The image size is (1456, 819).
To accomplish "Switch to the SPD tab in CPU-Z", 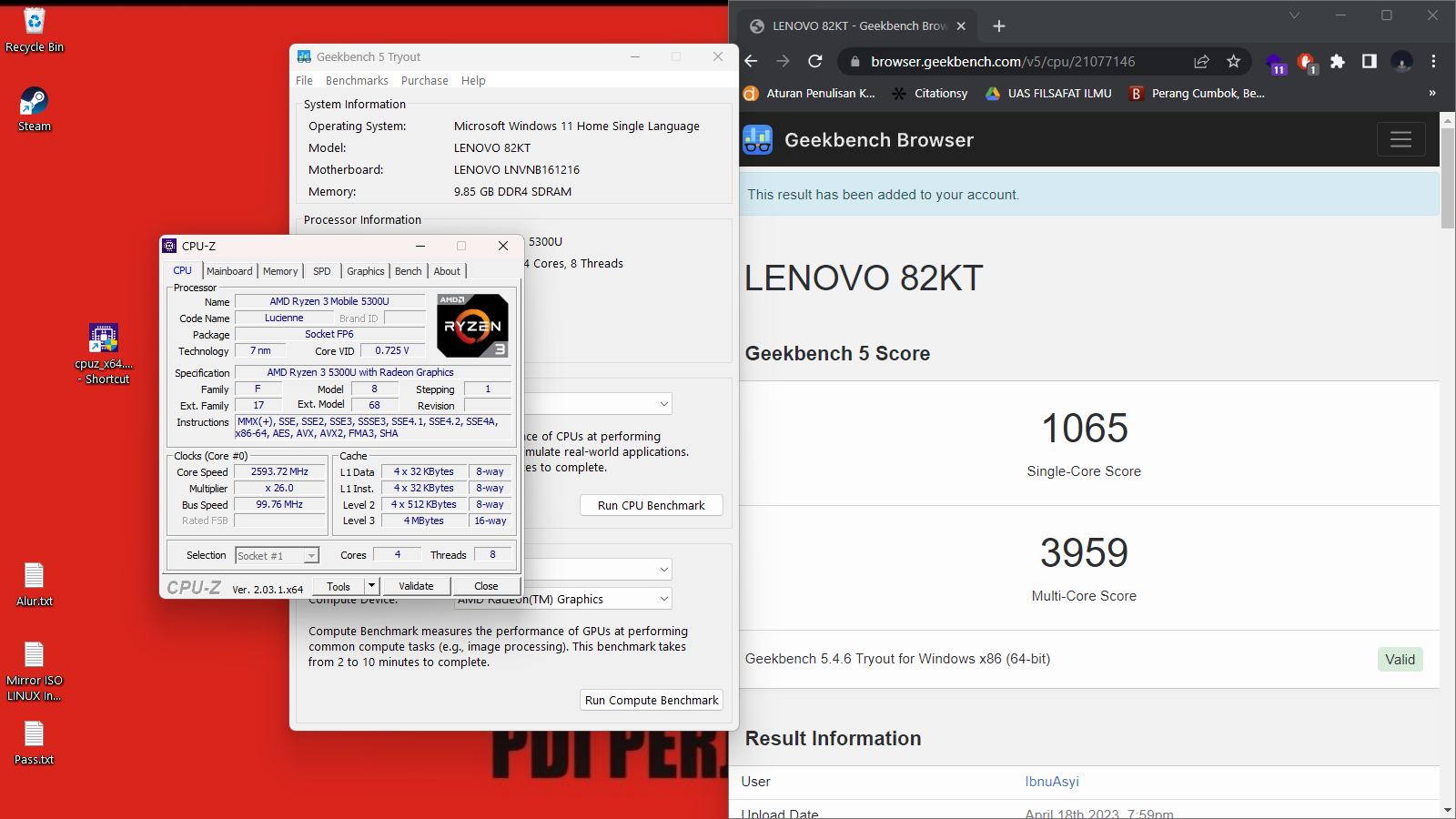I will point(322,271).
